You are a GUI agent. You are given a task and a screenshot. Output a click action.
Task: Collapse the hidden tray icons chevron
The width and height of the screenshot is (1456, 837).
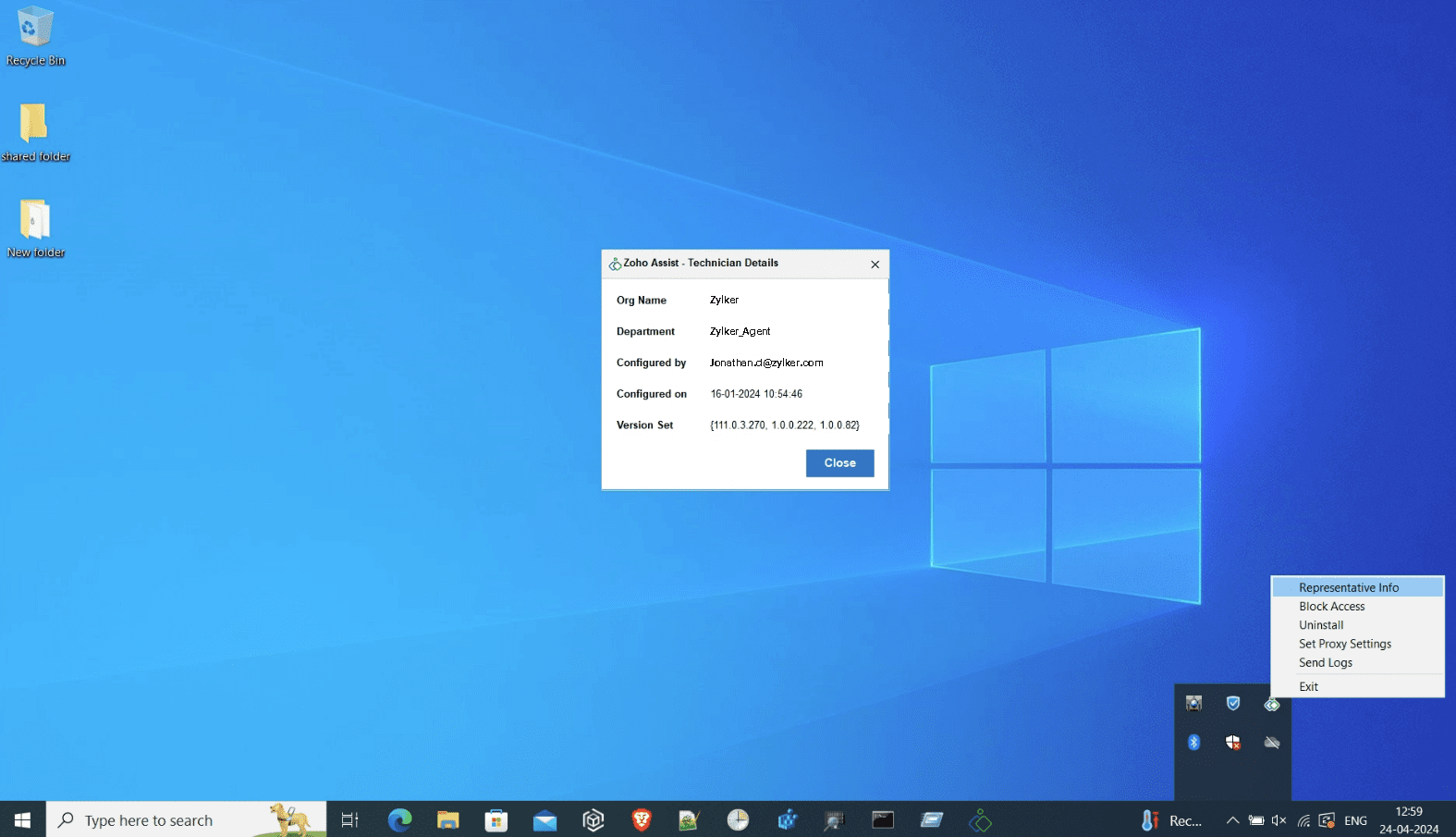point(1232,820)
